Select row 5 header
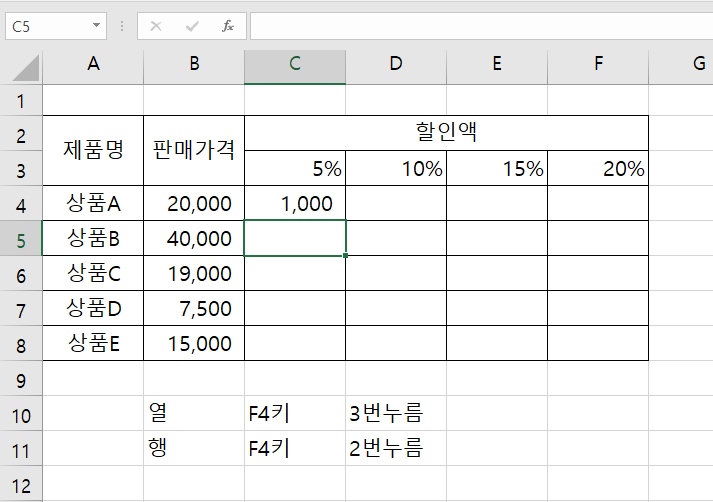This screenshot has height=502, width=713. coord(21,240)
